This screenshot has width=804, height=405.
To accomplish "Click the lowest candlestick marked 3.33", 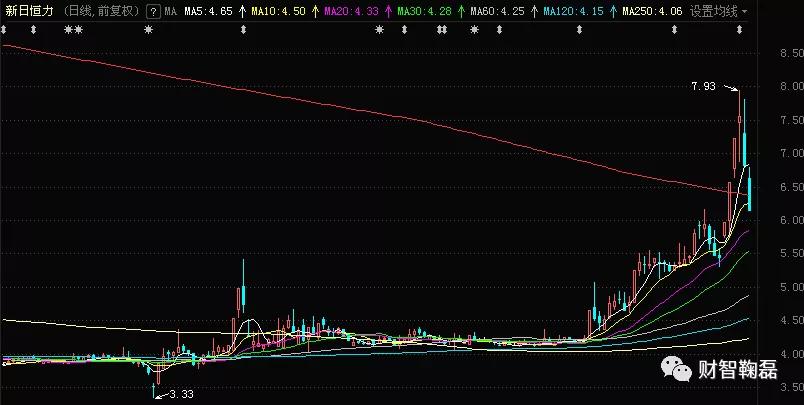I will coord(153,390).
